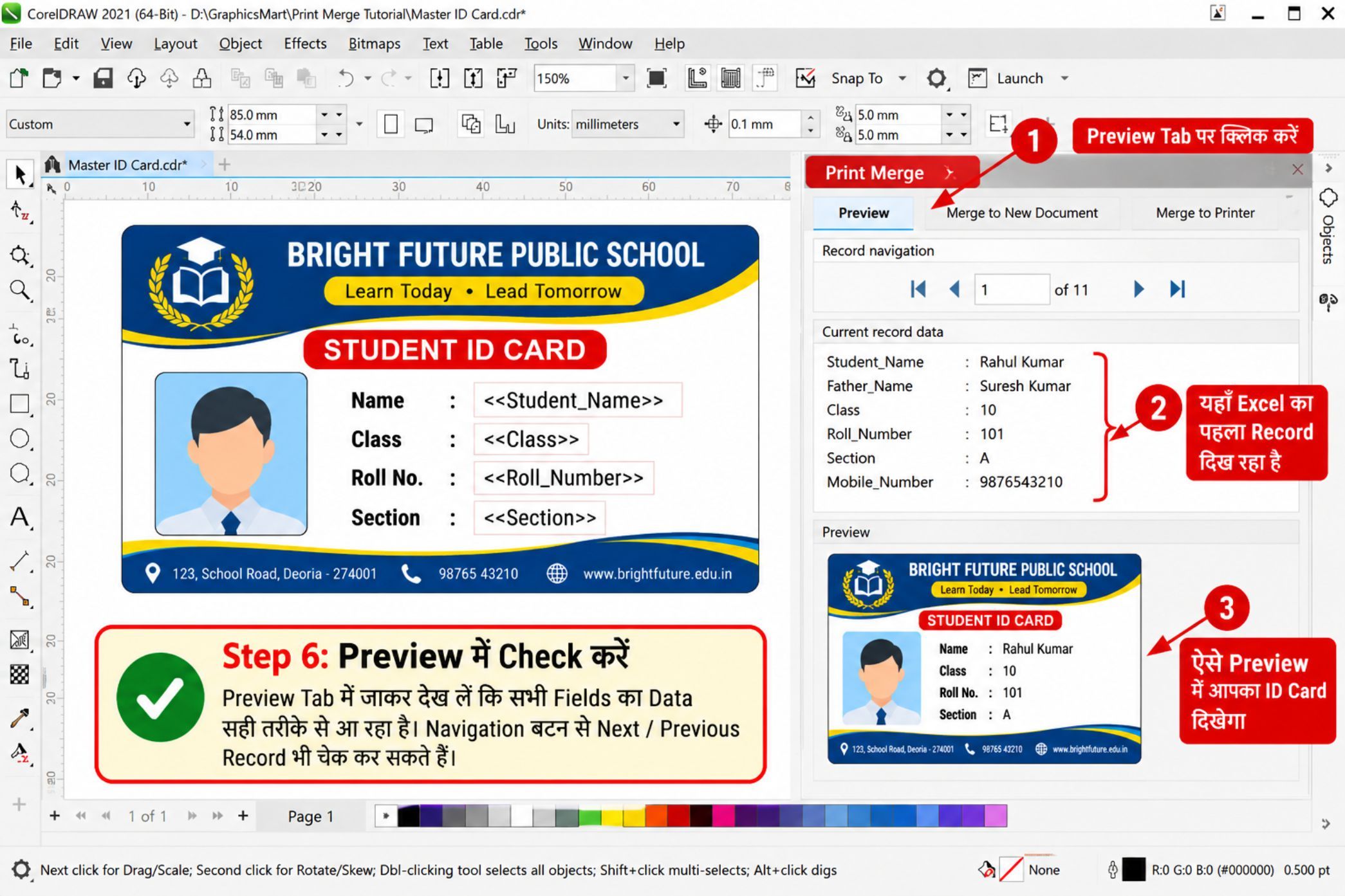
Task: Open the Objects docker side tab
Action: [x=1328, y=228]
